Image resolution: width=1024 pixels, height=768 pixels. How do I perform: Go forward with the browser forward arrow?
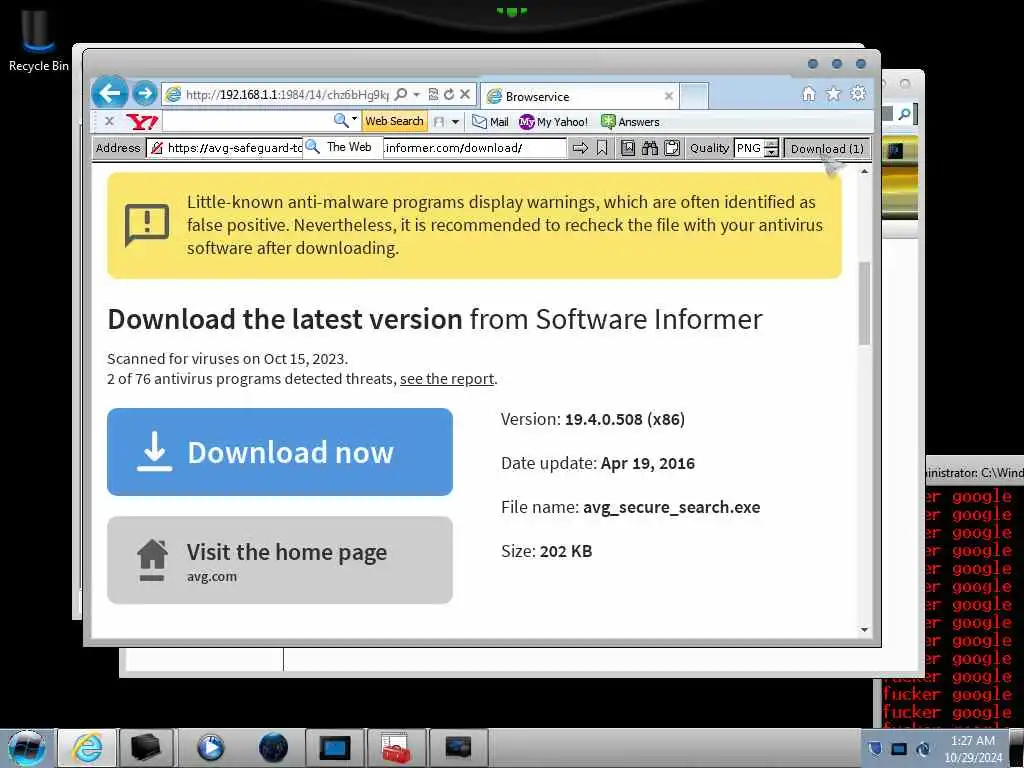coord(145,94)
